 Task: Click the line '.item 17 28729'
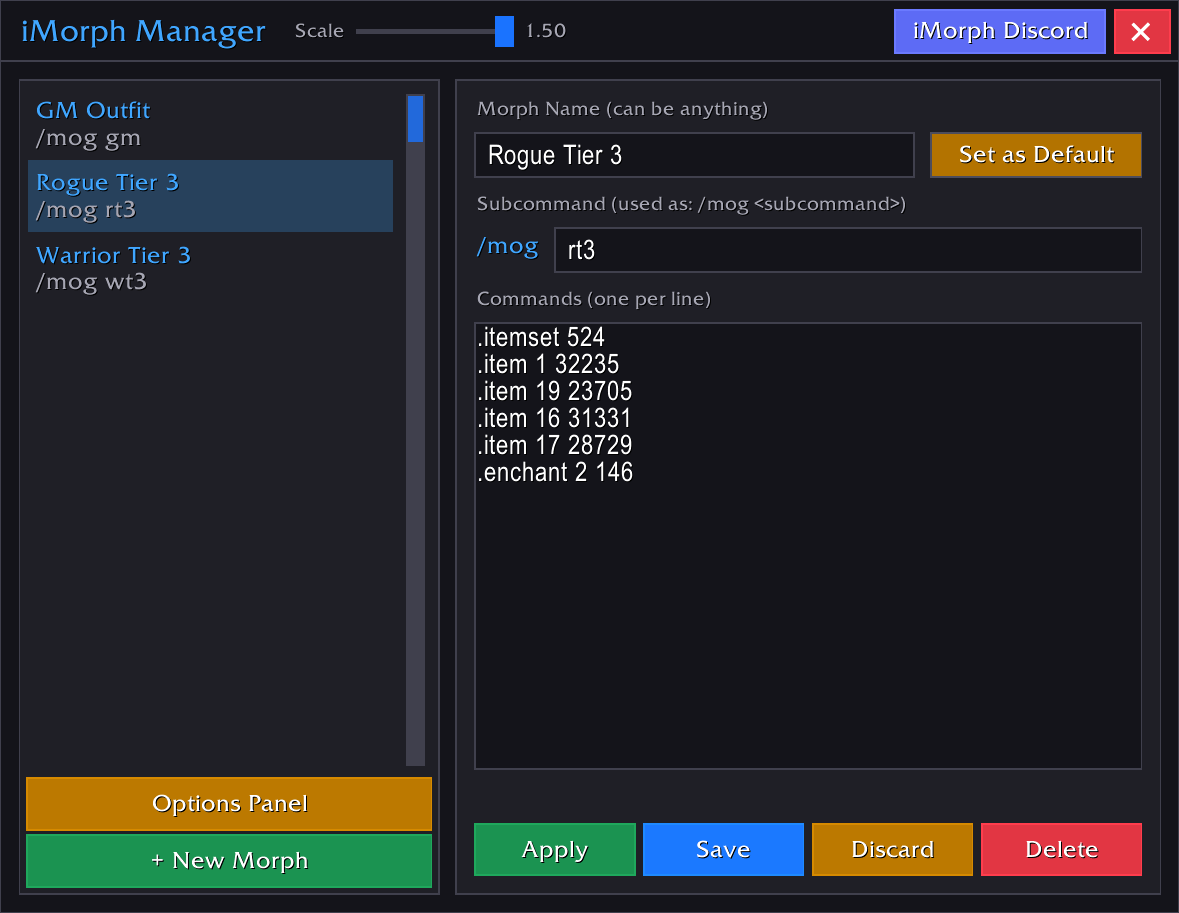click(554, 445)
